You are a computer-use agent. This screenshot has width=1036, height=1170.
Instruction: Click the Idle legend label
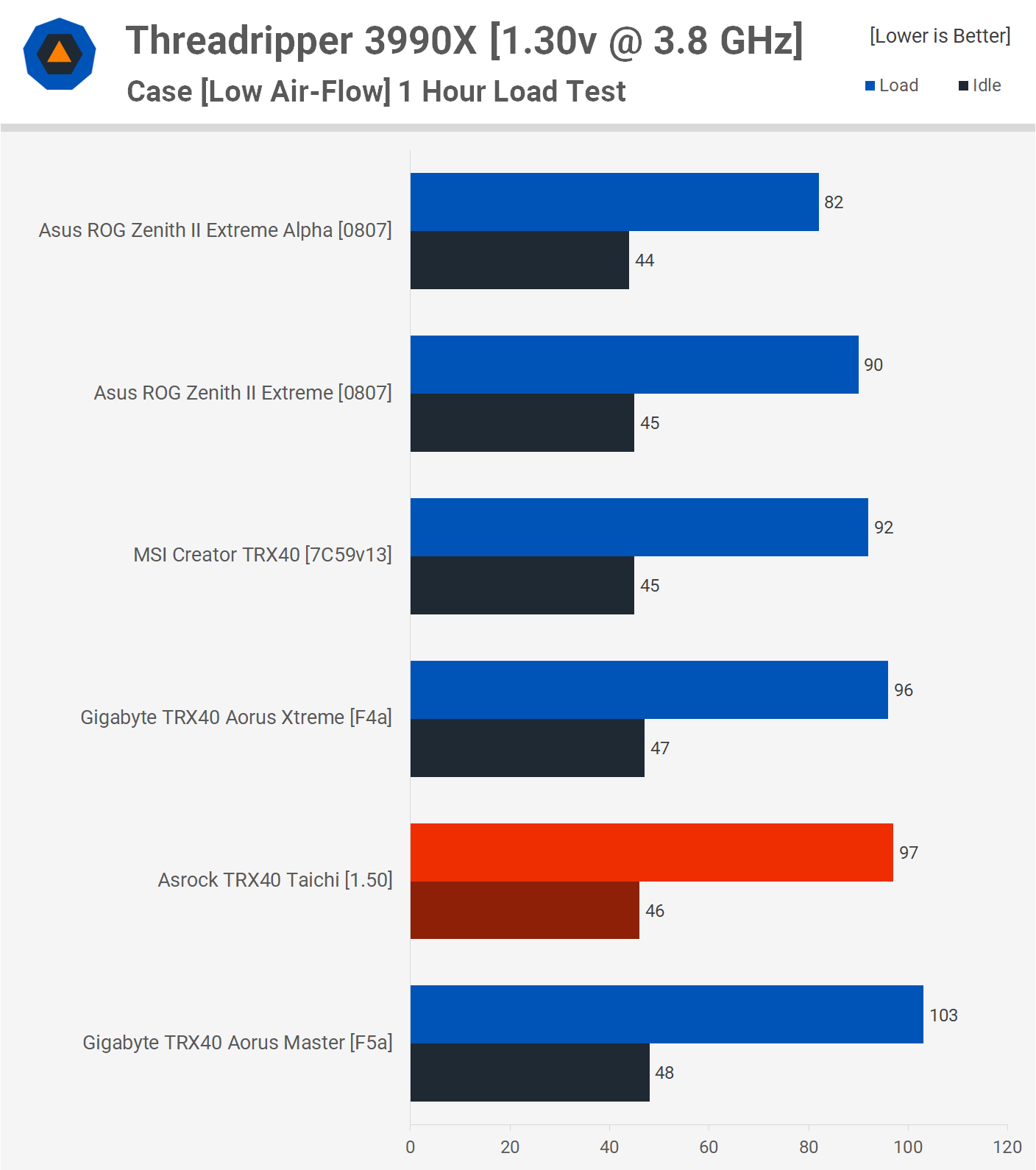[987, 85]
